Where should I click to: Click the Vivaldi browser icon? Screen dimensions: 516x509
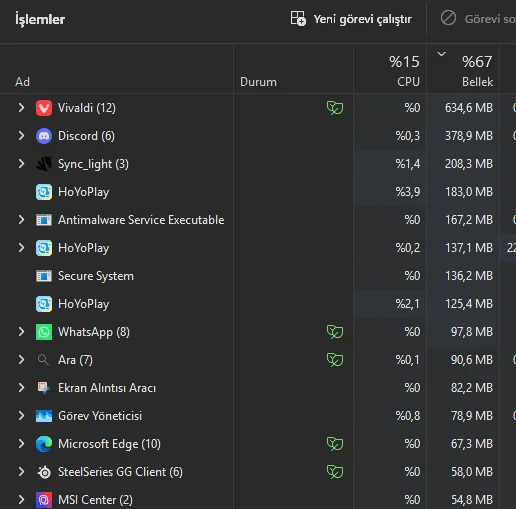click(44, 108)
